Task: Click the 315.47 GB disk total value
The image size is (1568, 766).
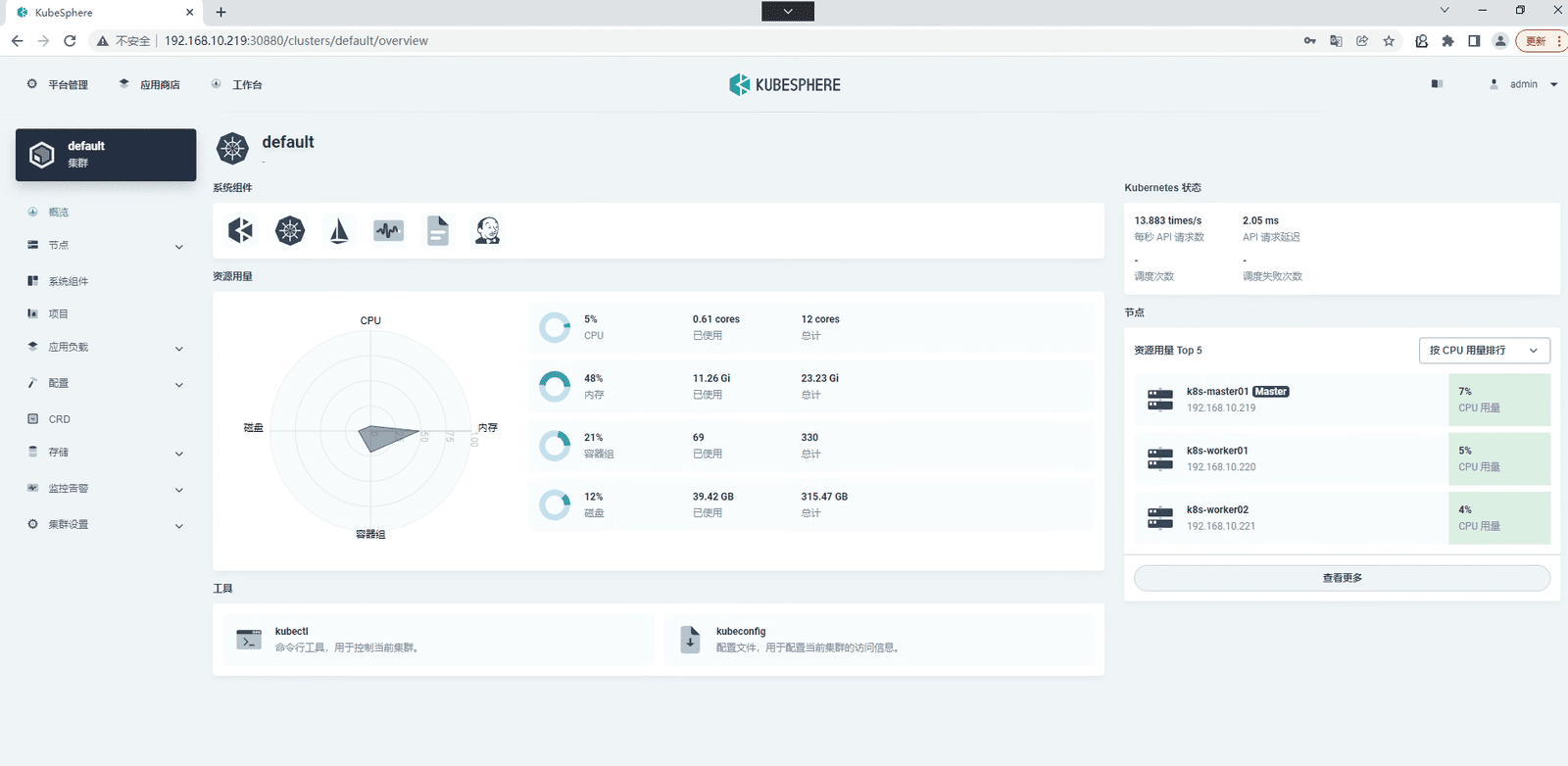Action: pyautogui.click(x=824, y=497)
